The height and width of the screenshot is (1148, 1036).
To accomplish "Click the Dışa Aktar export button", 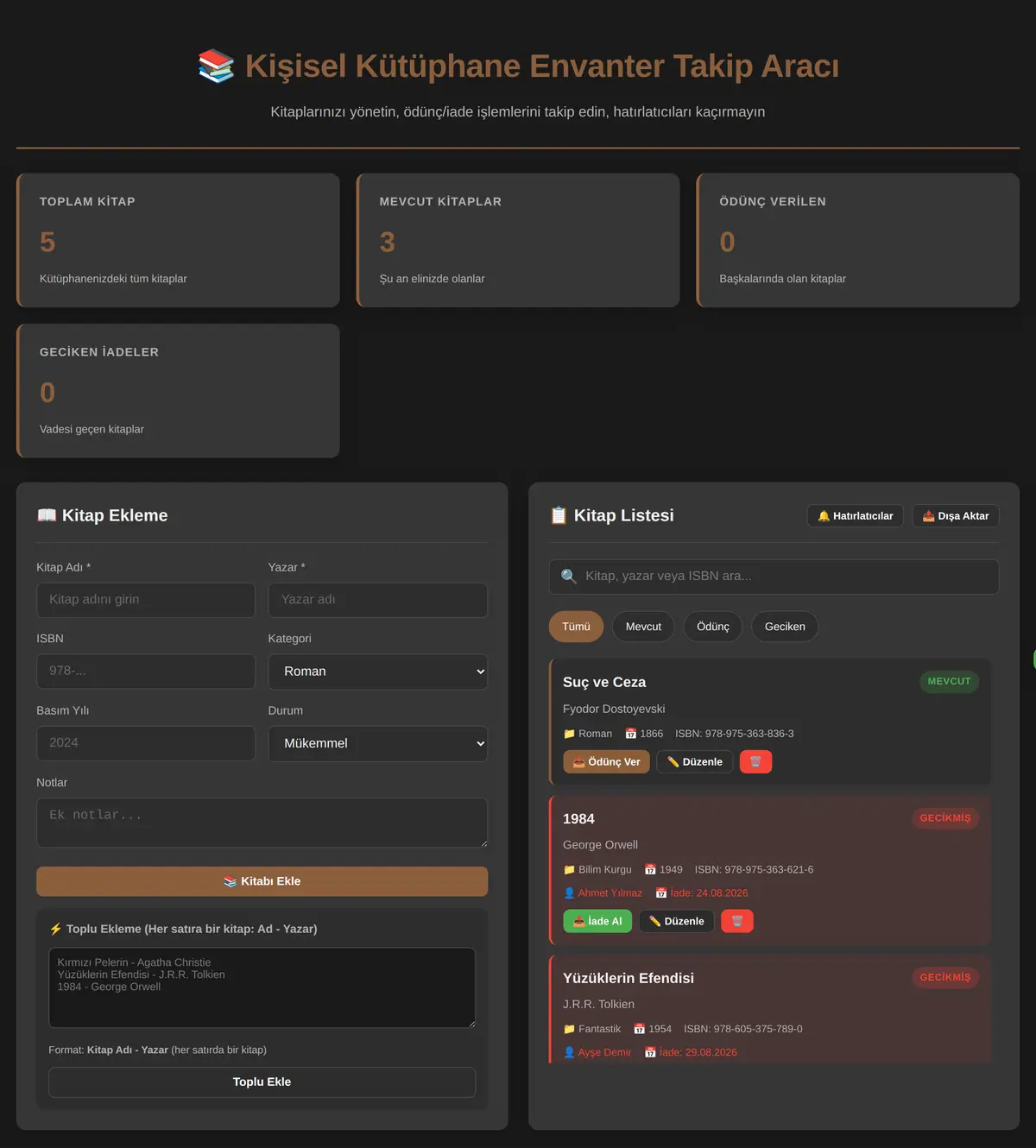I will coord(956,516).
